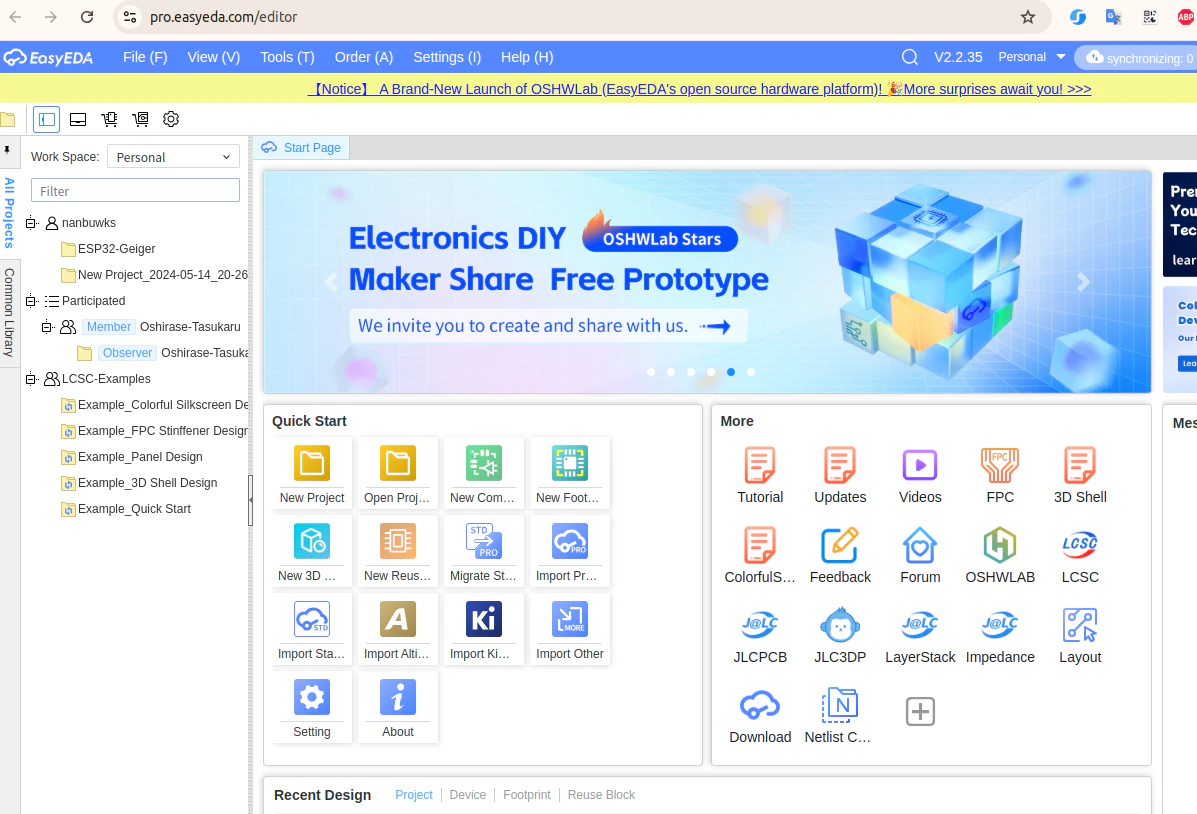Choose Import KiCad tile

pyautogui.click(x=483, y=628)
